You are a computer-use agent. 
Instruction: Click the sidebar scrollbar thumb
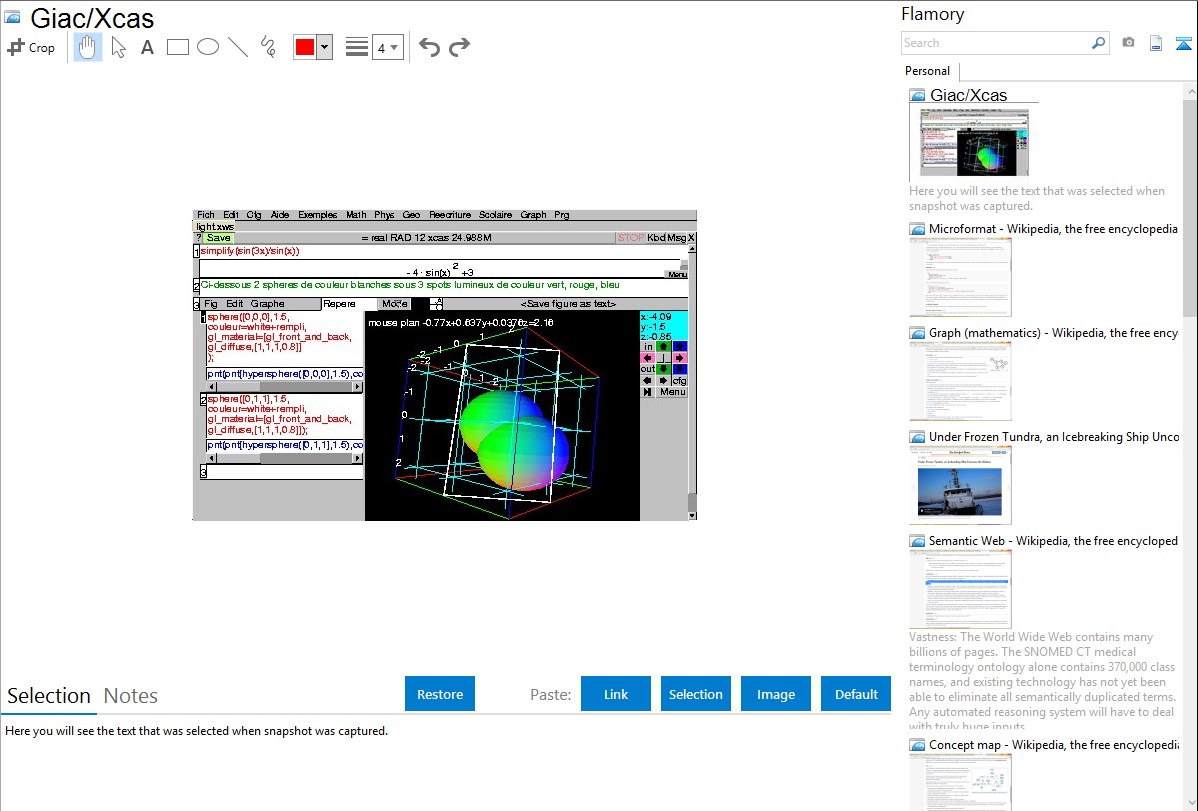(1191, 206)
